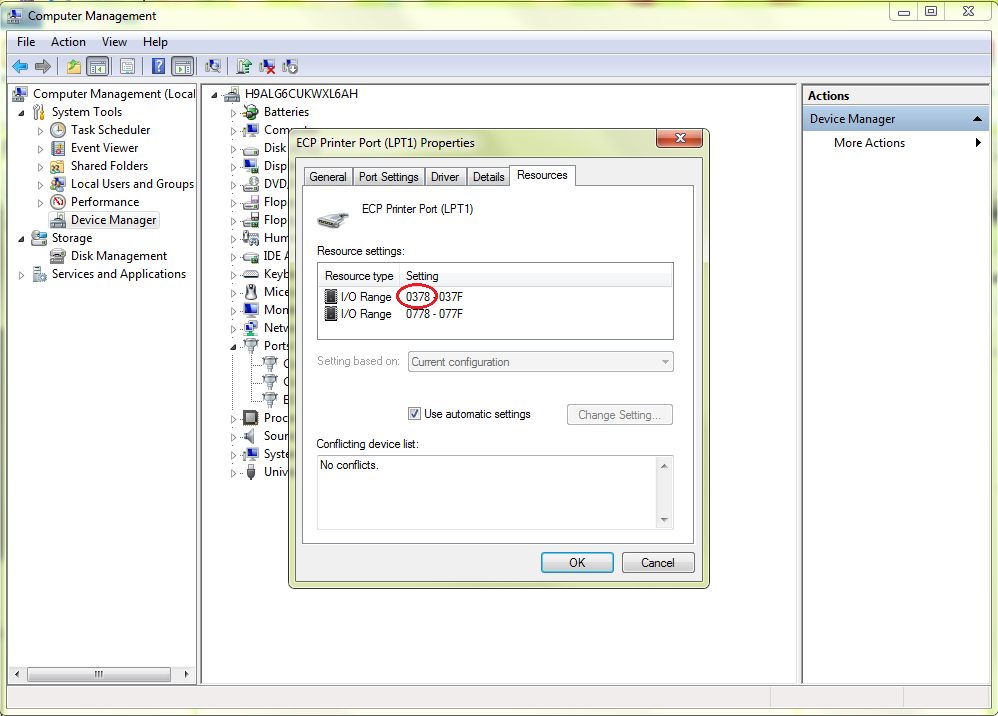Open Help via the blue question mark icon
Image resolution: width=998 pixels, height=716 pixels.
158,67
